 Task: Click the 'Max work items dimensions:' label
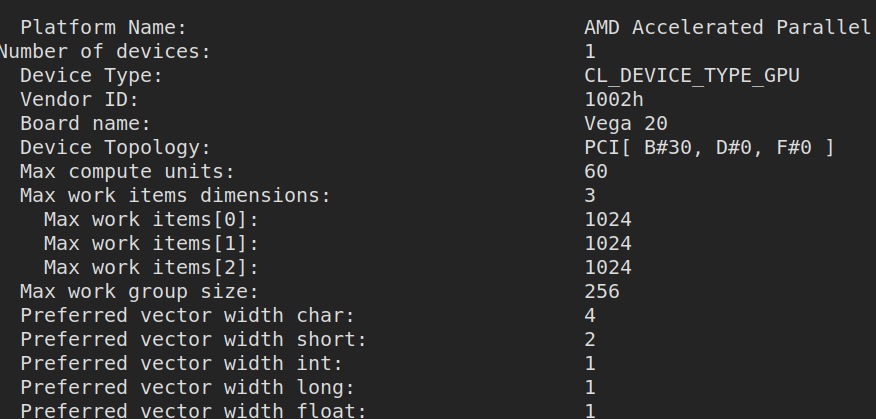point(175,196)
